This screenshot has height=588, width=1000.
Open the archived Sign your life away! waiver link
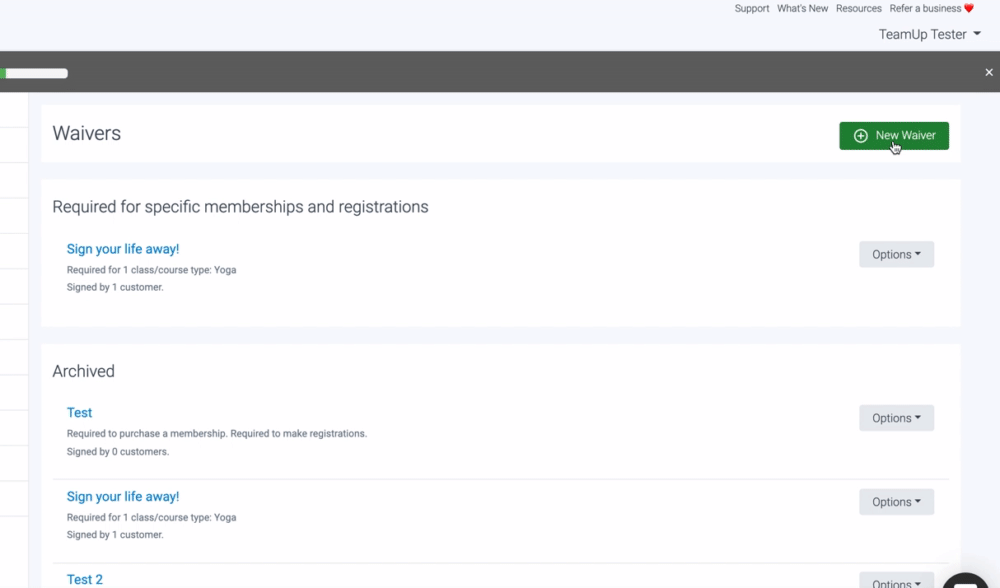(123, 496)
